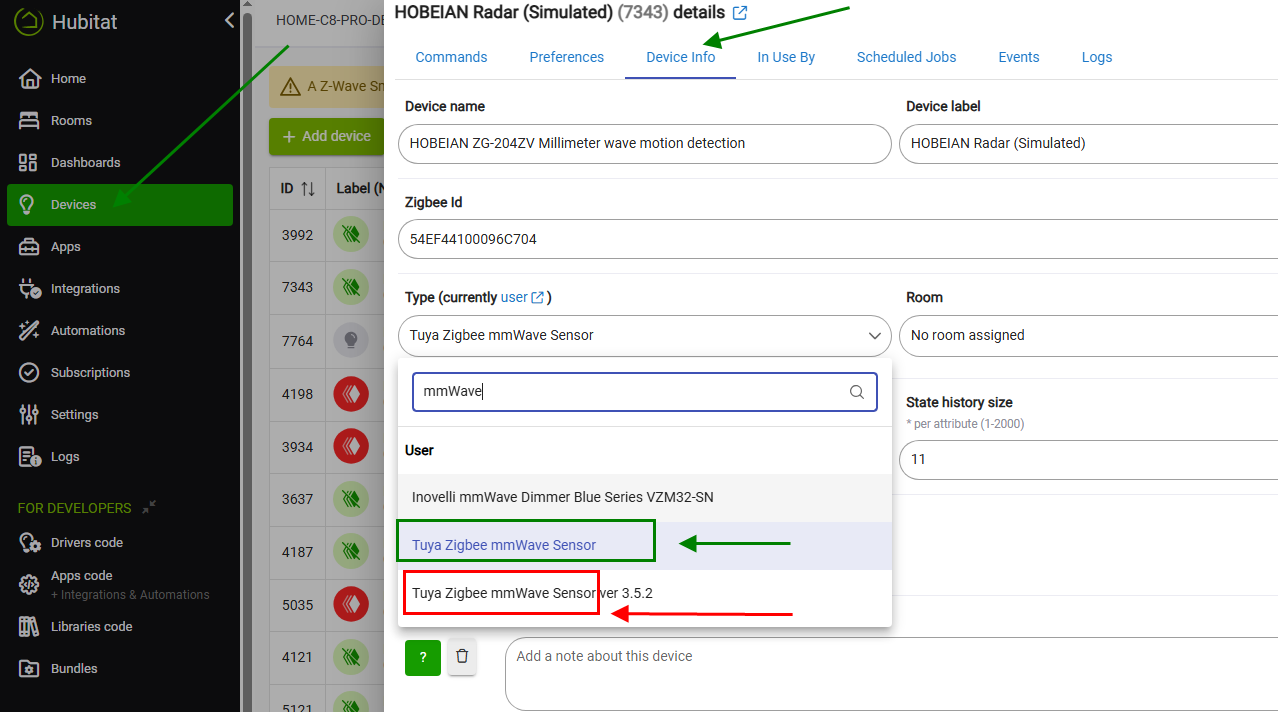The image size is (1278, 712).
Task: Click red status icon for row 5035
Action: click(x=351, y=605)
